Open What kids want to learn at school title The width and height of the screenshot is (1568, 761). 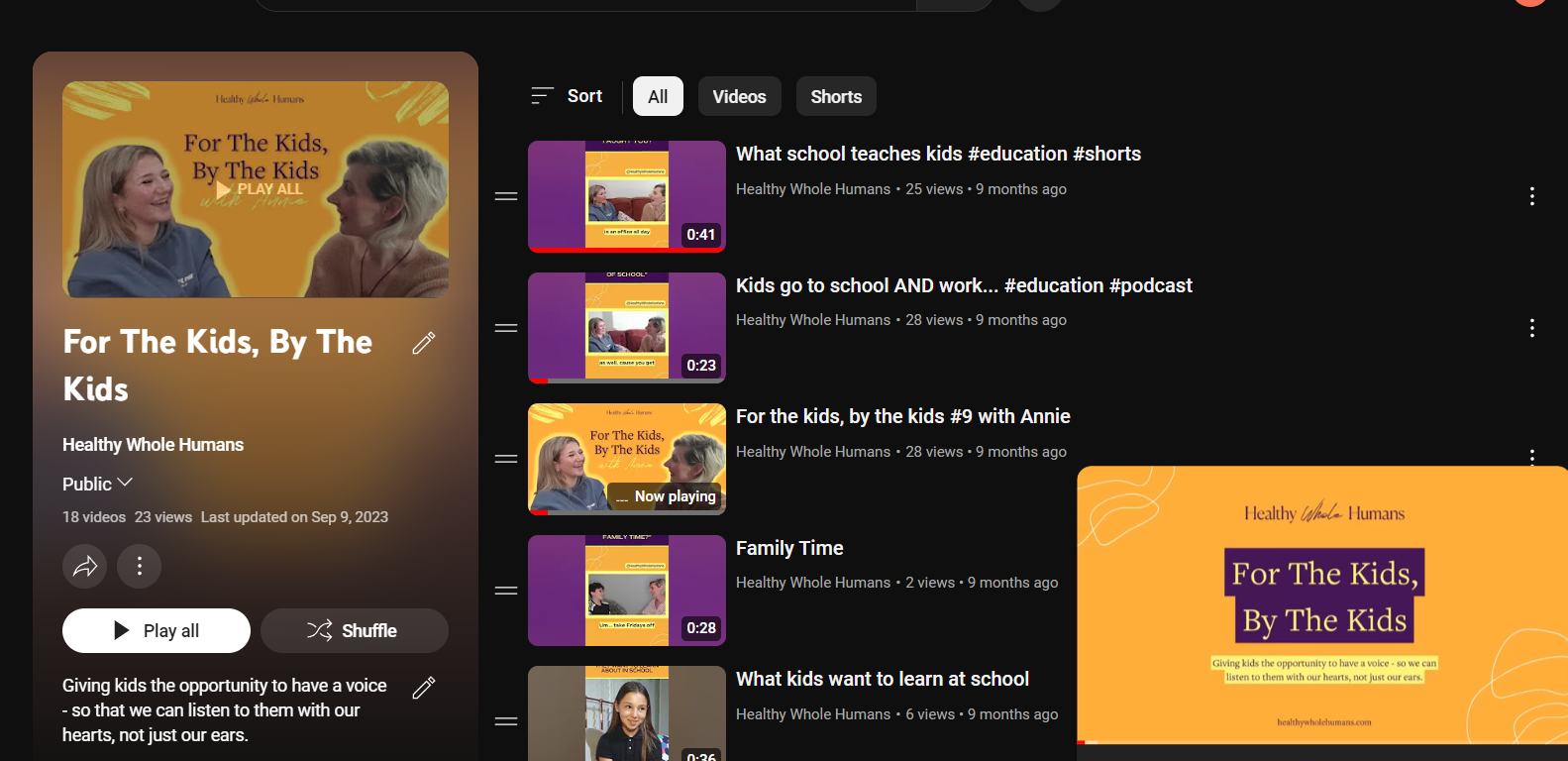click(x=883, y=679)
